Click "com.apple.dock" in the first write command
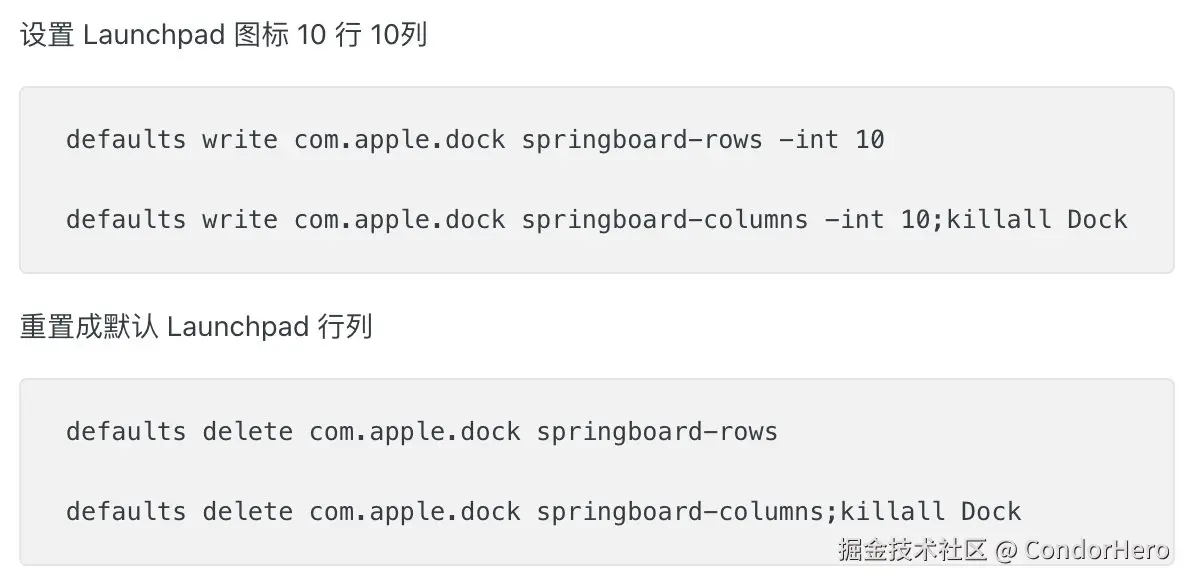 pyautogui.click(x=399, y=139)
